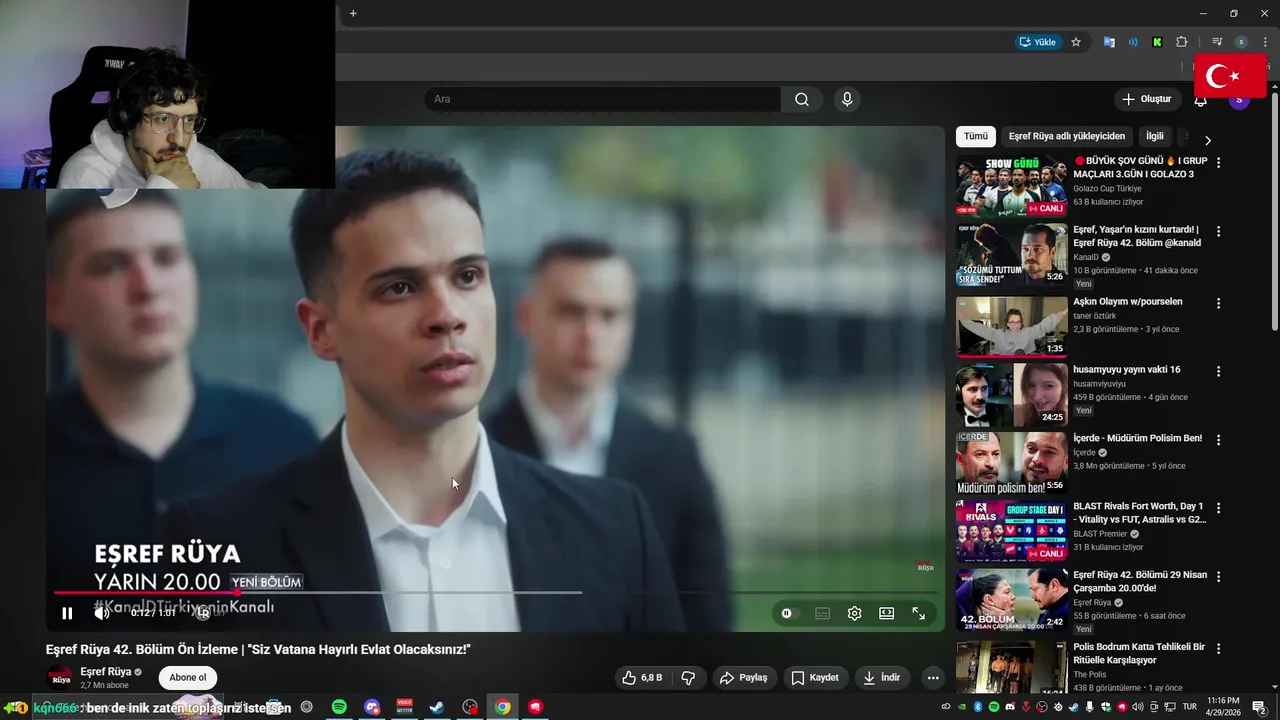Show more filter chips with the right chevron
The width and height of the screenshot is (1280, 720).
tap(1207, 140)
